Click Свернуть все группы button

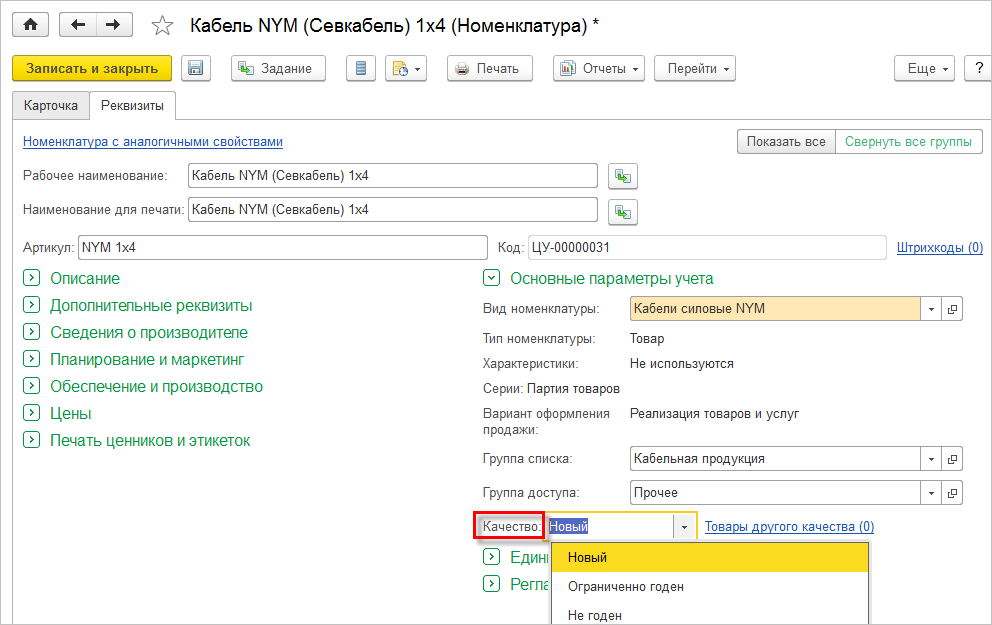(x=908, y=142)
